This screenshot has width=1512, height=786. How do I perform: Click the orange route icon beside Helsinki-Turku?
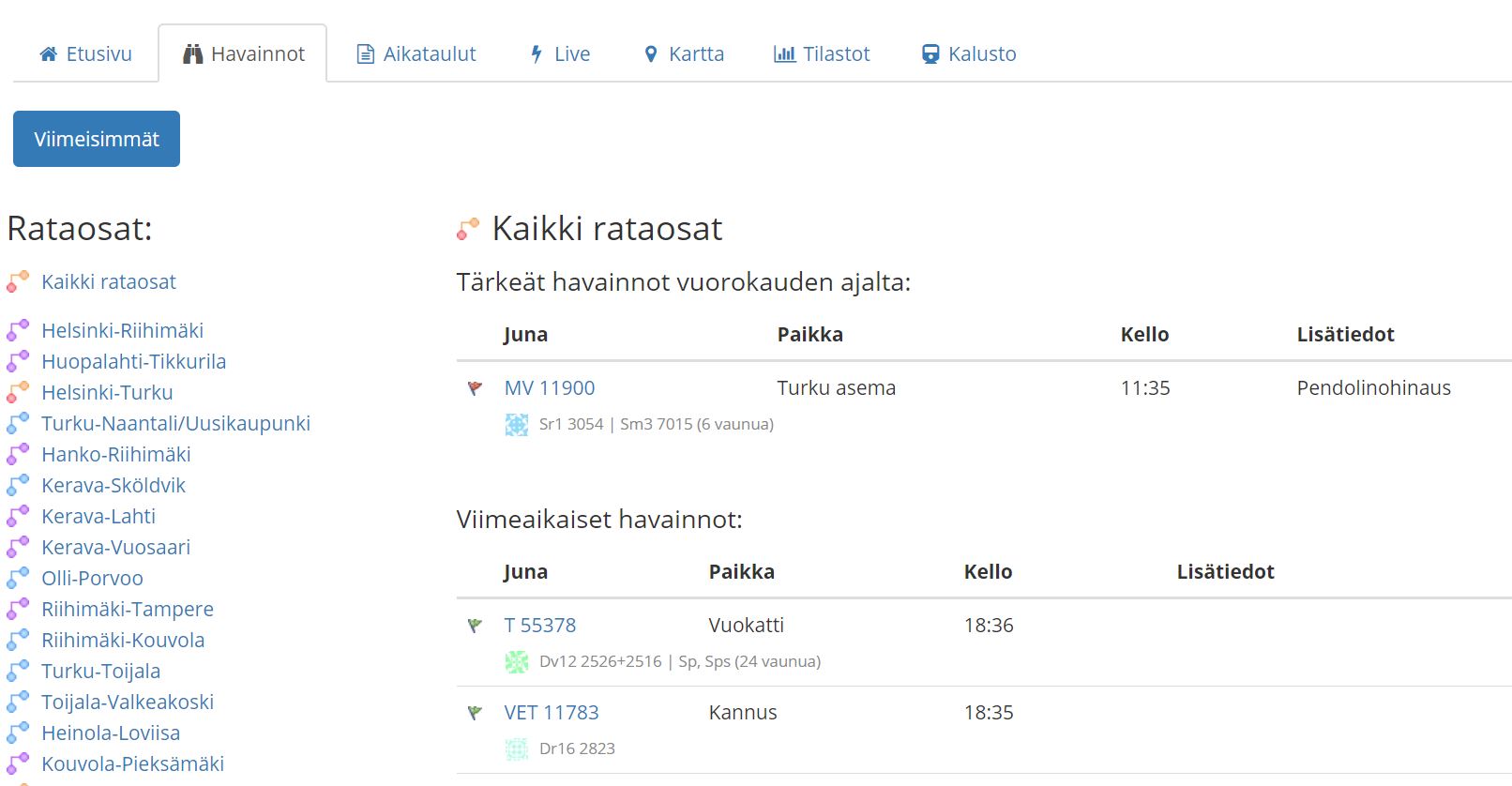[x=18, y=393]
